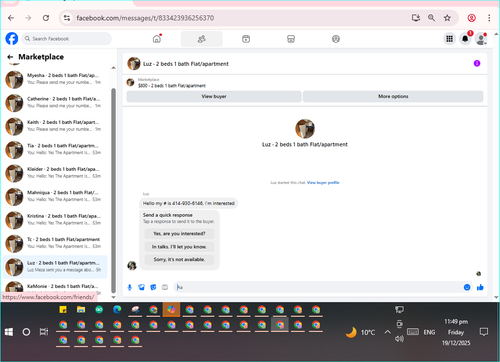
Task: Open the purple conversation info icon
Action: (x=477, y=63)
